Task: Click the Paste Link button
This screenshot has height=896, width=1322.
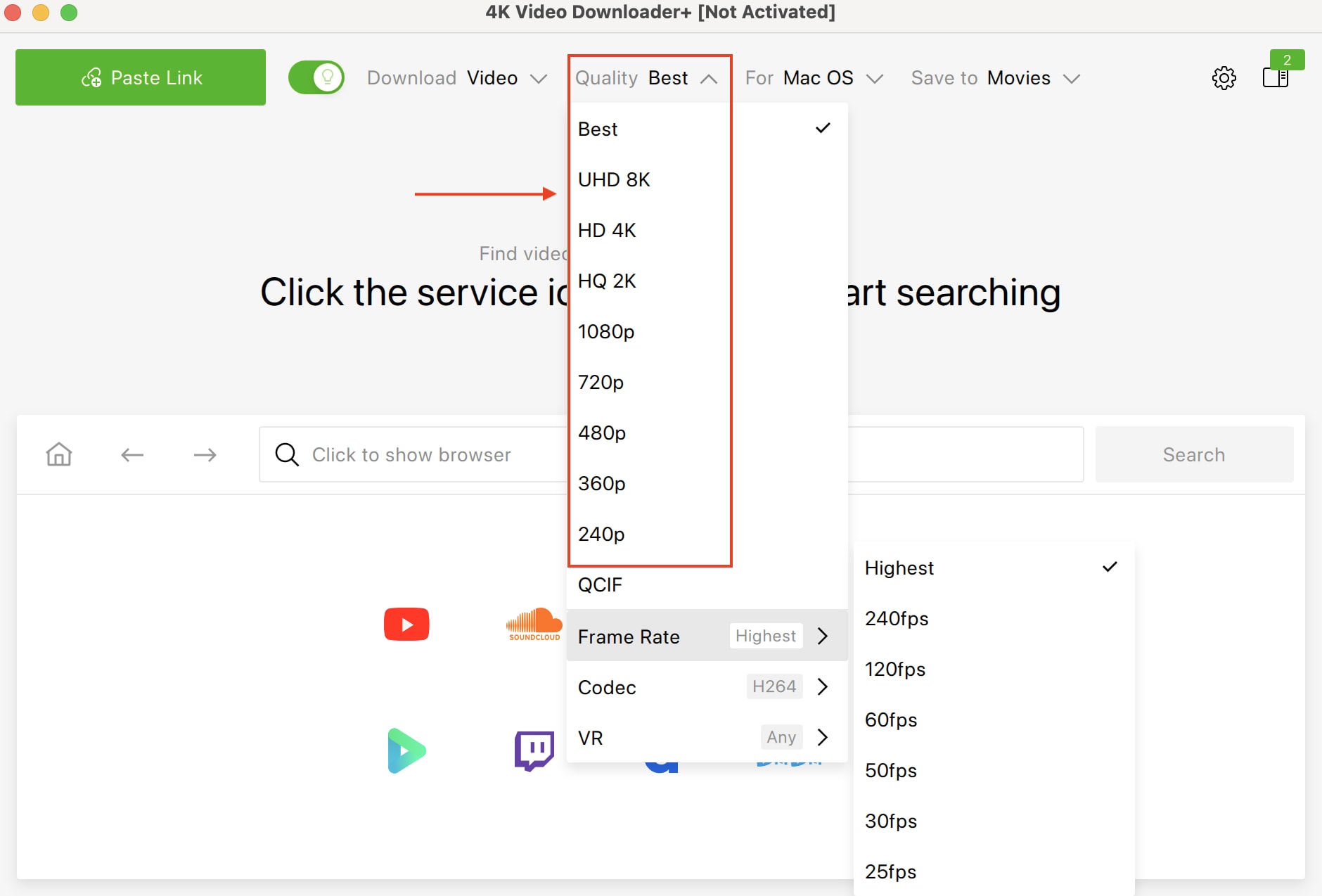Action: click(x=140, y=77)
